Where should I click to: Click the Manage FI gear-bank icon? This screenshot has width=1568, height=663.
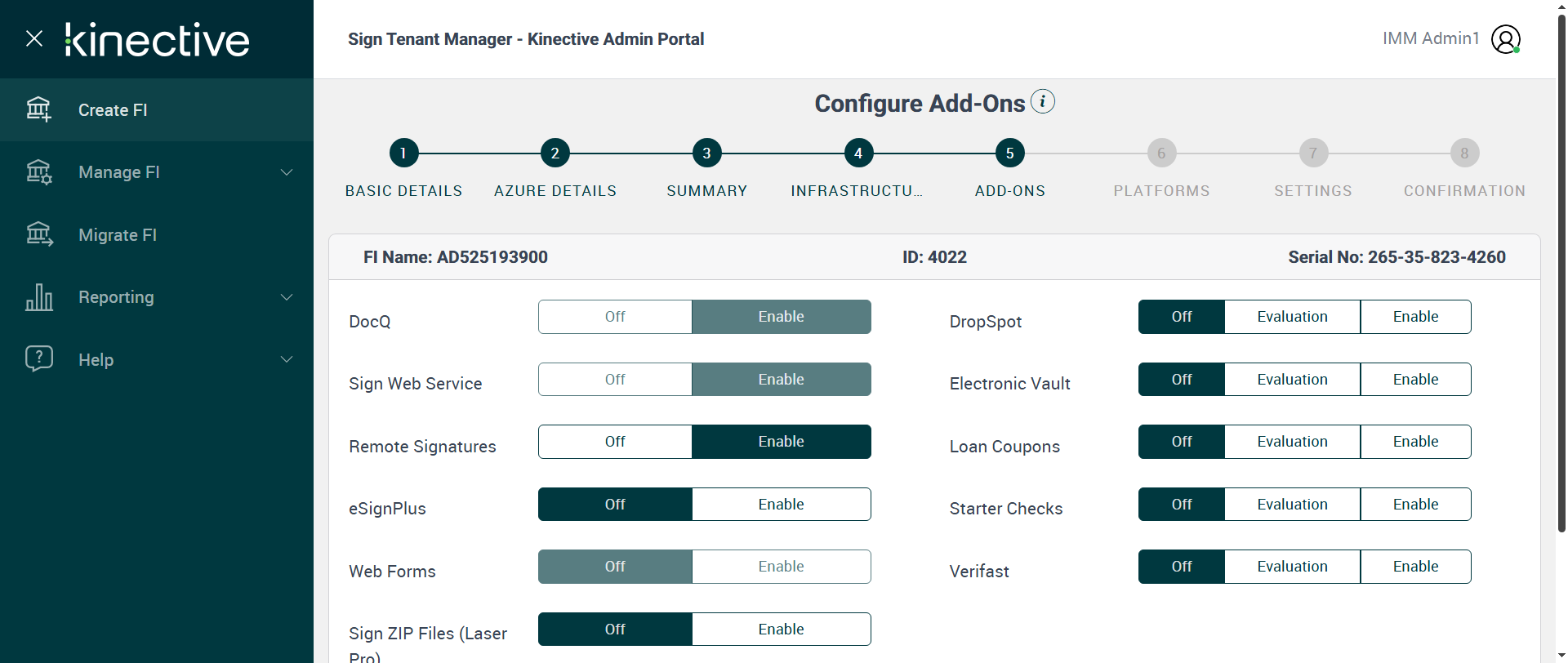tap(38, 172)
